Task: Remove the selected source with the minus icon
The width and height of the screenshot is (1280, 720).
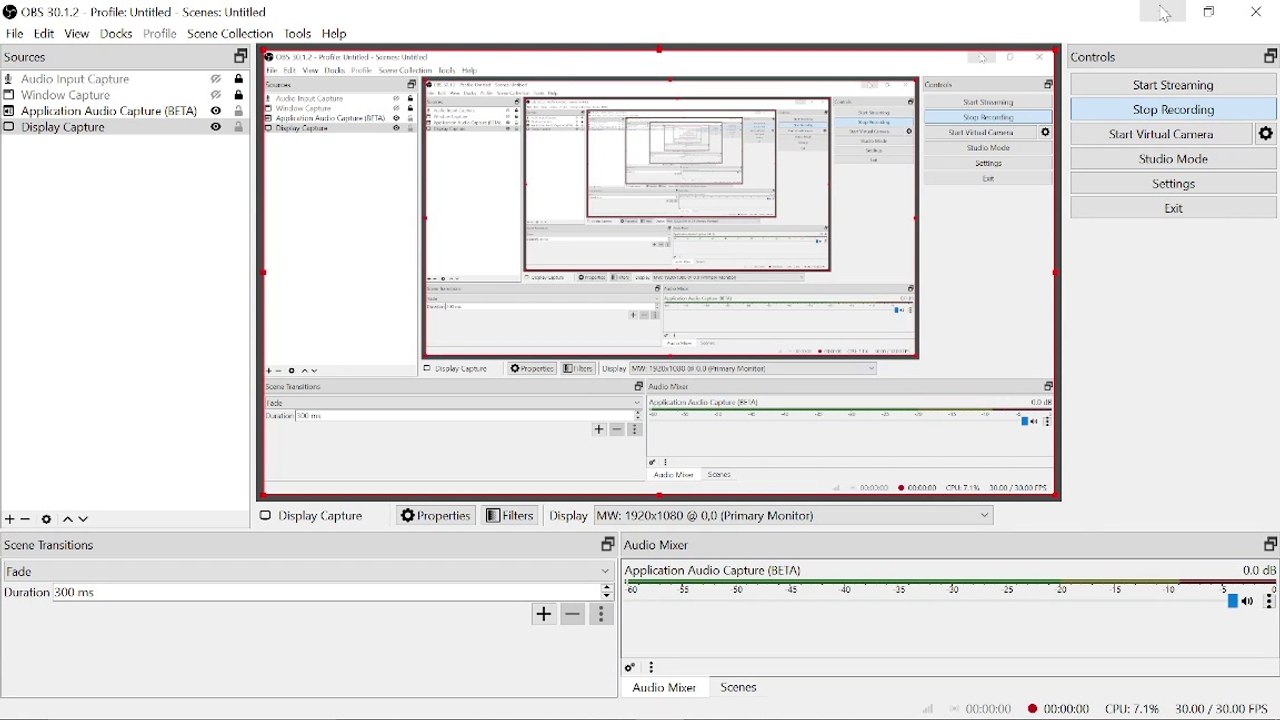Action: point(26,520)
